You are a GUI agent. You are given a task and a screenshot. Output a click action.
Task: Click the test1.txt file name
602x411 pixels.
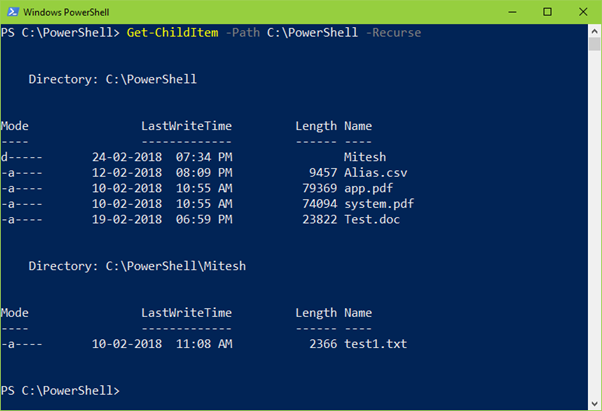click(376, 344)
